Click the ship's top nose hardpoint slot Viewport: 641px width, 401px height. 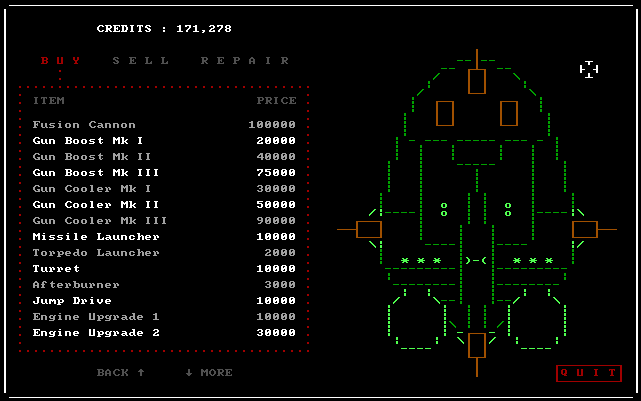(477, 81)
